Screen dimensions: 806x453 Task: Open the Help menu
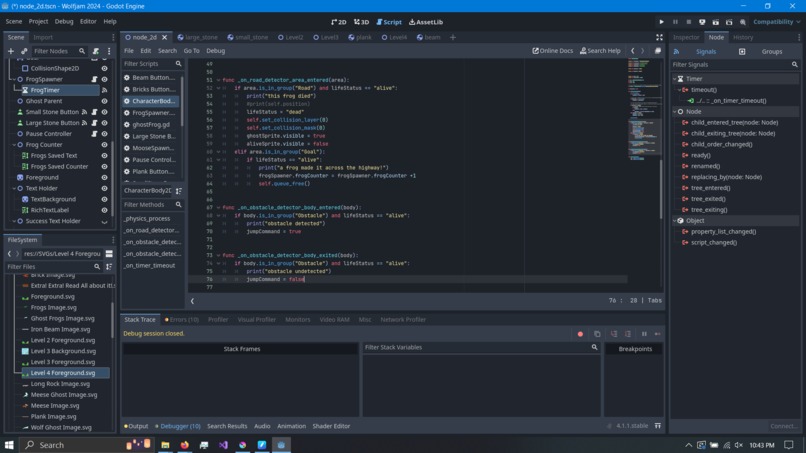pos(110,22)
